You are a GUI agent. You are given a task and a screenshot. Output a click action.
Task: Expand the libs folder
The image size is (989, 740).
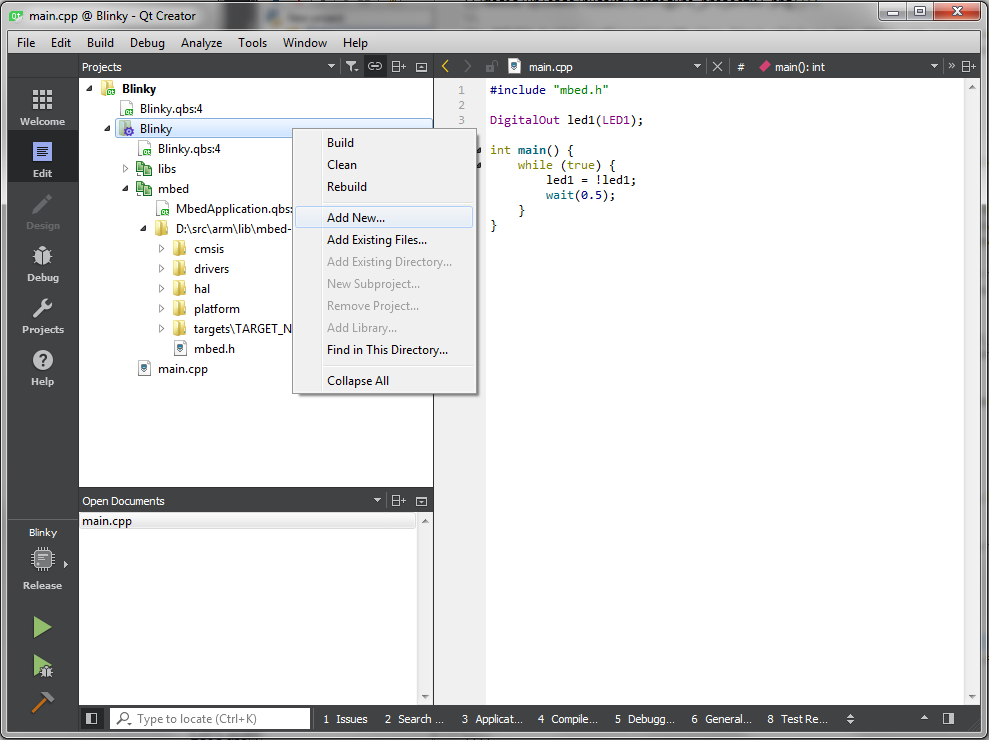click(123, 168)
